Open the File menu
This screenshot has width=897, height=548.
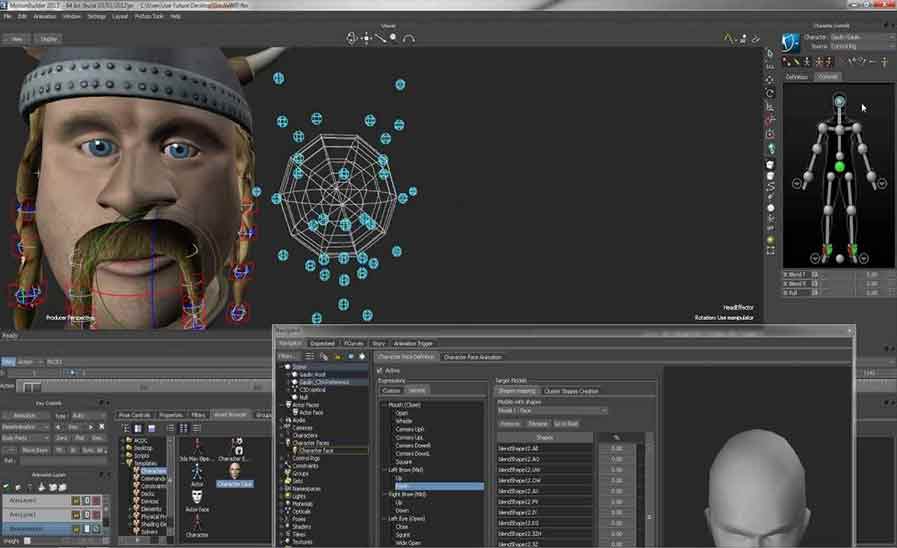click(7, 17)
